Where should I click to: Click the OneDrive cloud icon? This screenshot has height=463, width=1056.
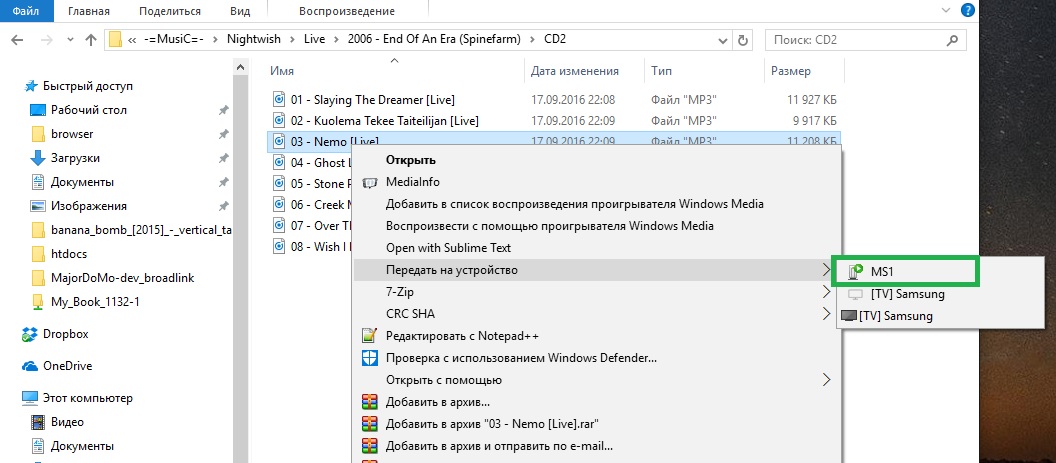[x=30, y=366]
